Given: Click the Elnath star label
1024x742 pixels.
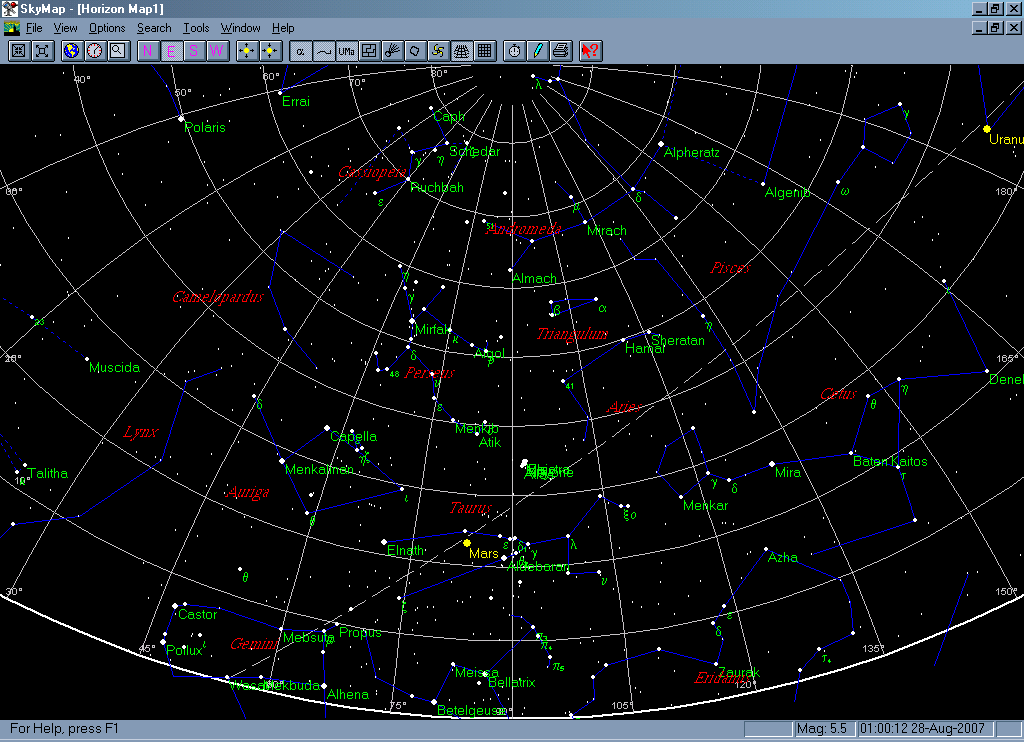Looking at the screenshot, I should 406,550.
